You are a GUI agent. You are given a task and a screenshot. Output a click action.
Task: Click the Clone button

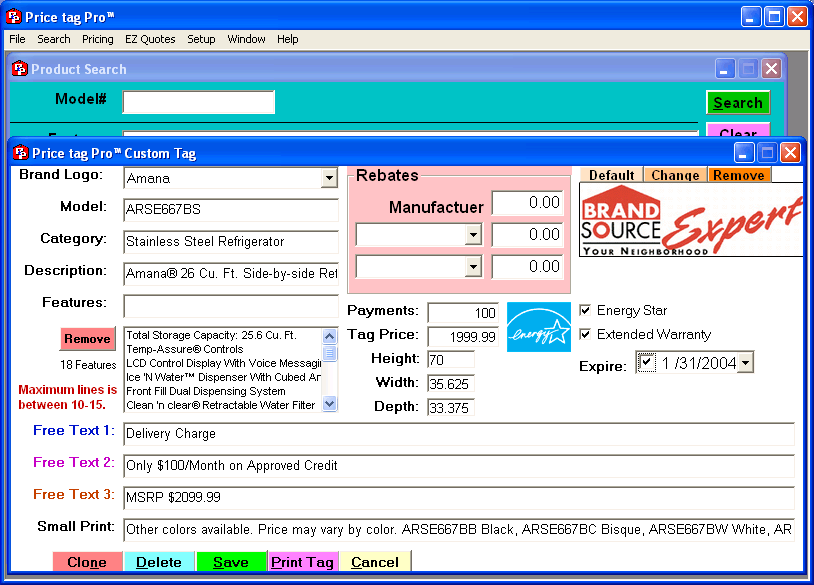coord(87,562)
